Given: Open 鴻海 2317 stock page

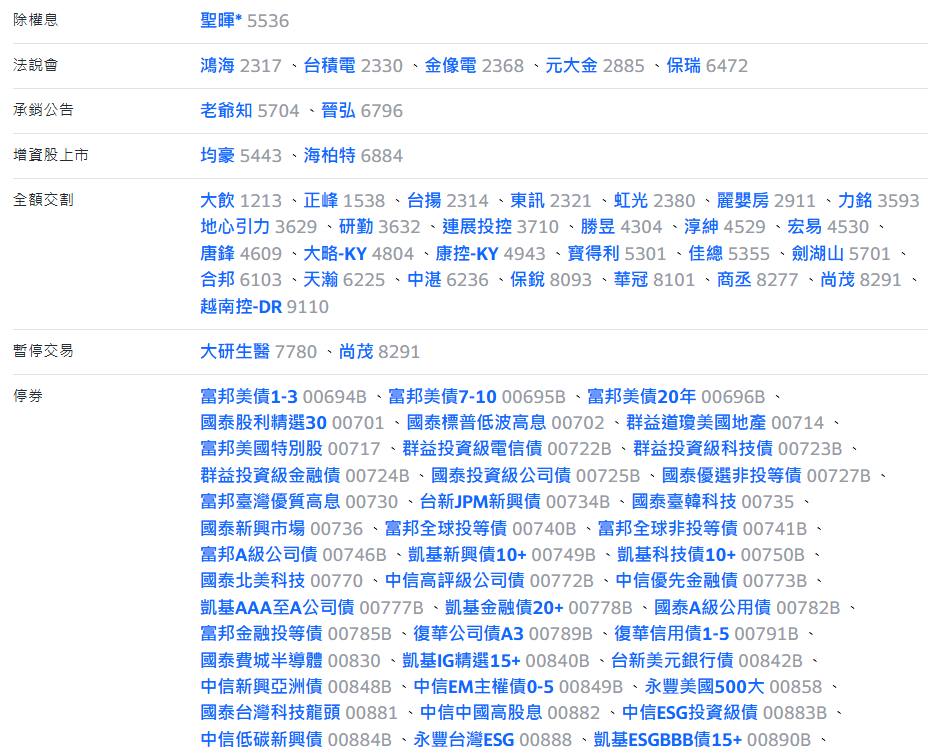Looking at the screenshot, I should (x=241, y=66).
